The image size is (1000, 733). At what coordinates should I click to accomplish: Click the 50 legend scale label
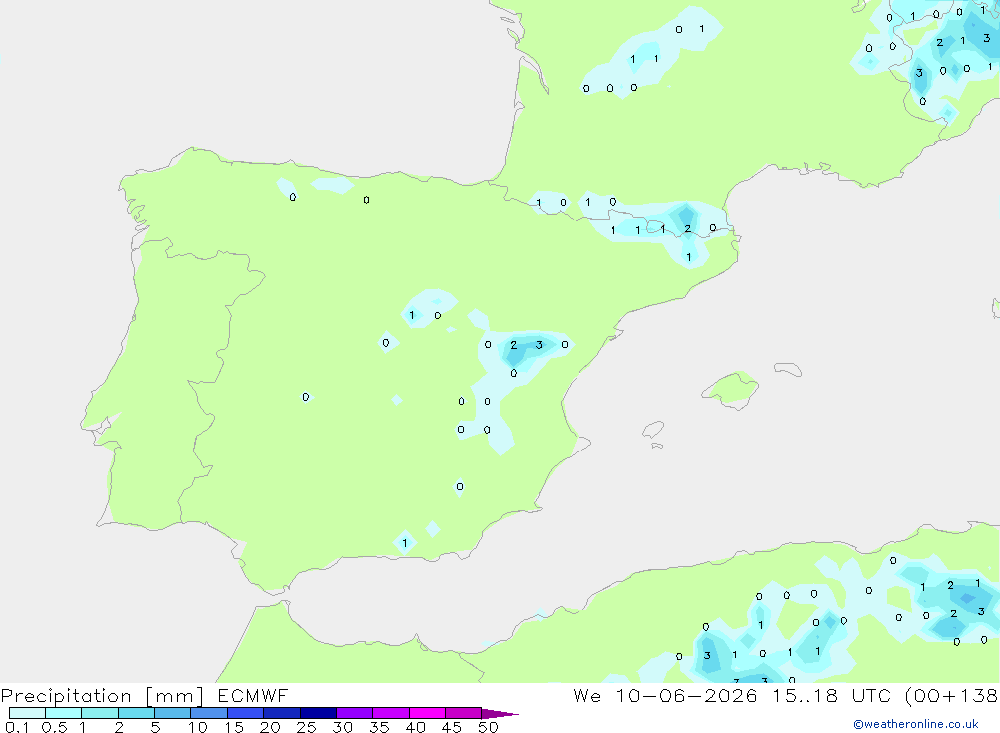click(x=489, y=727)
